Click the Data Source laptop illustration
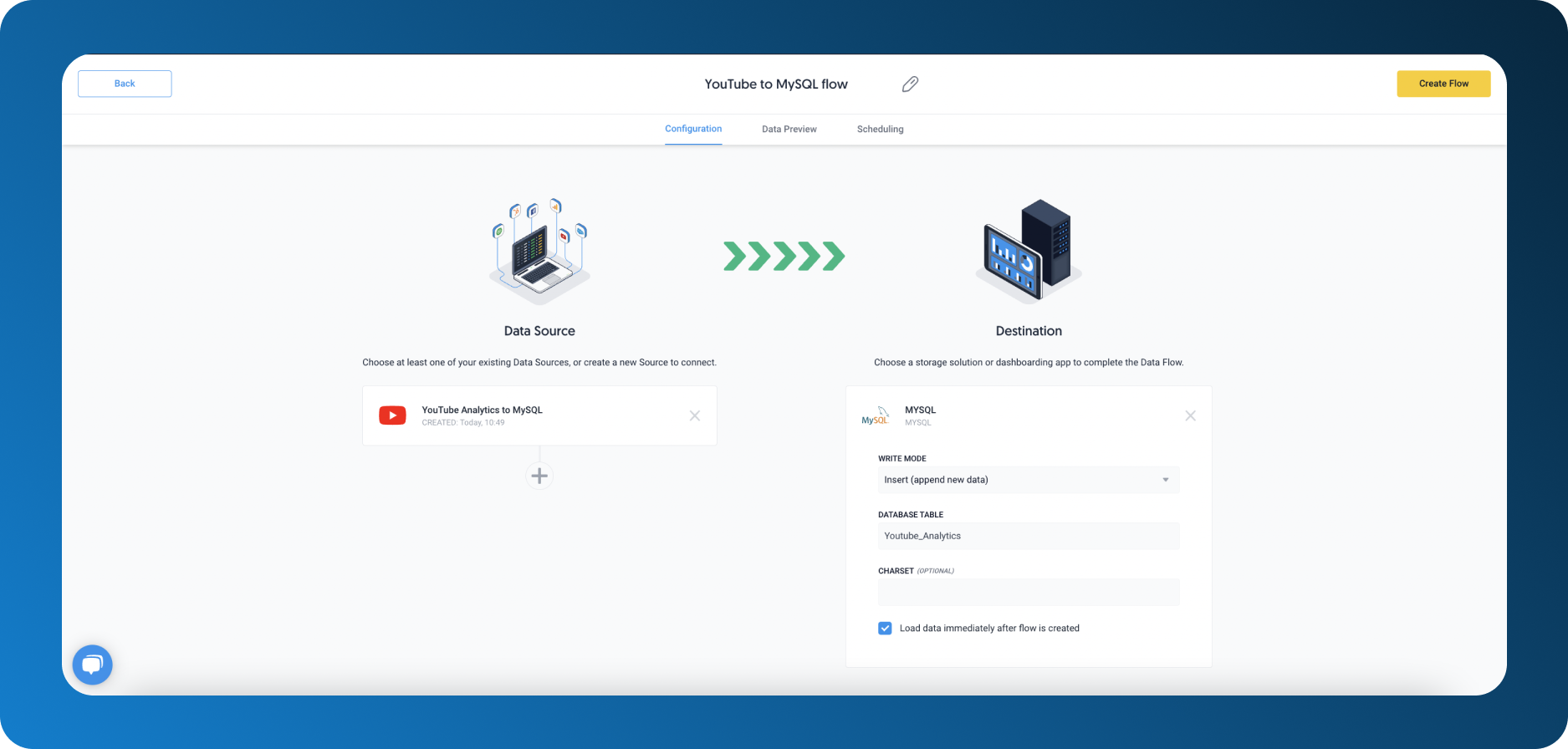1568x749 pixels. pyautogui.click(x=539, y=251)
